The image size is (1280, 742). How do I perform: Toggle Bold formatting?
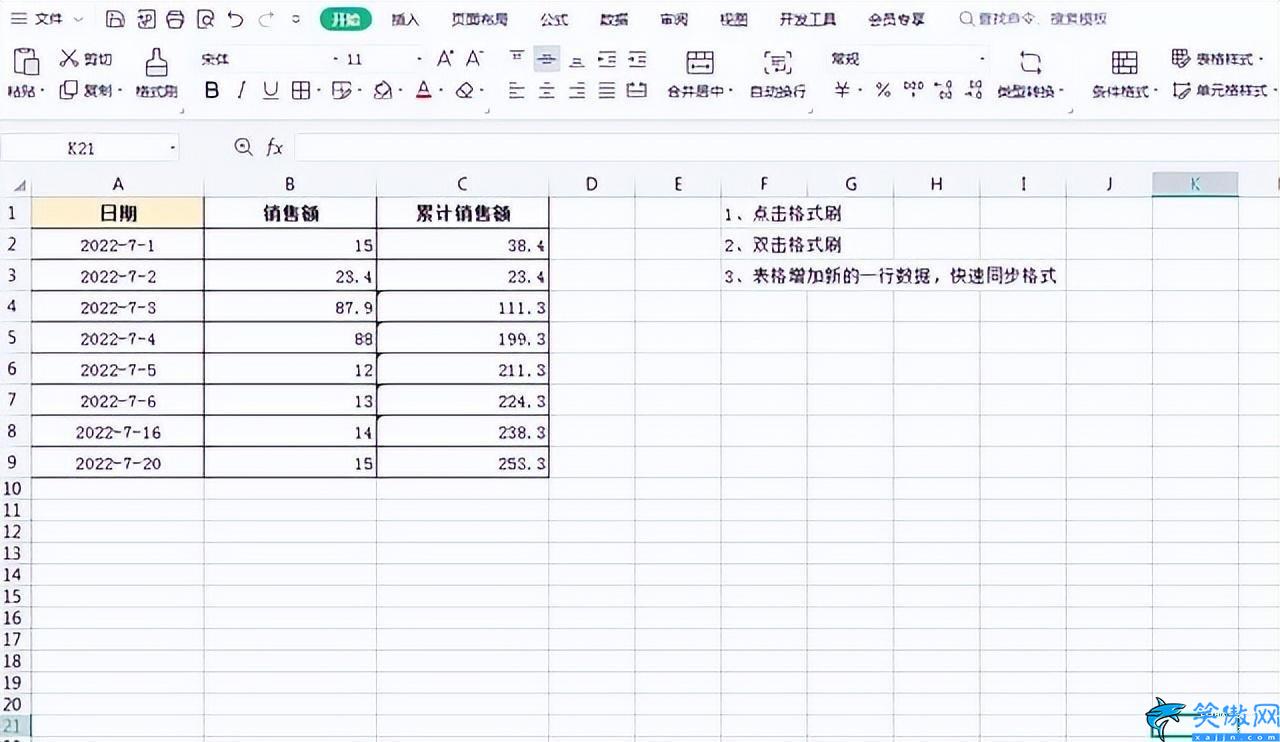coord(211,90)
